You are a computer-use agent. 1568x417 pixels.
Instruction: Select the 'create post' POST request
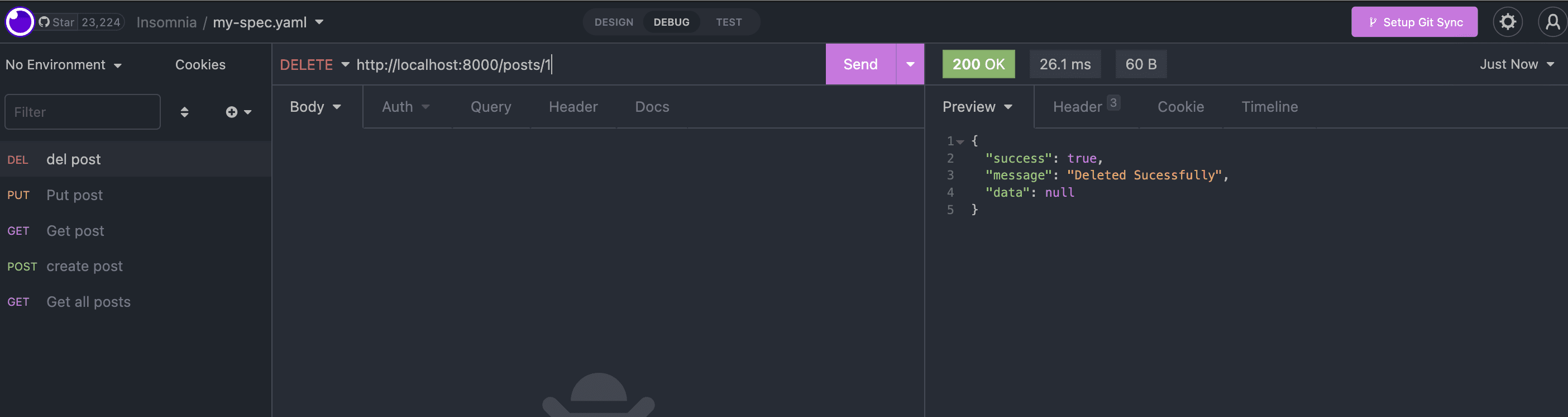coord(85,267)
